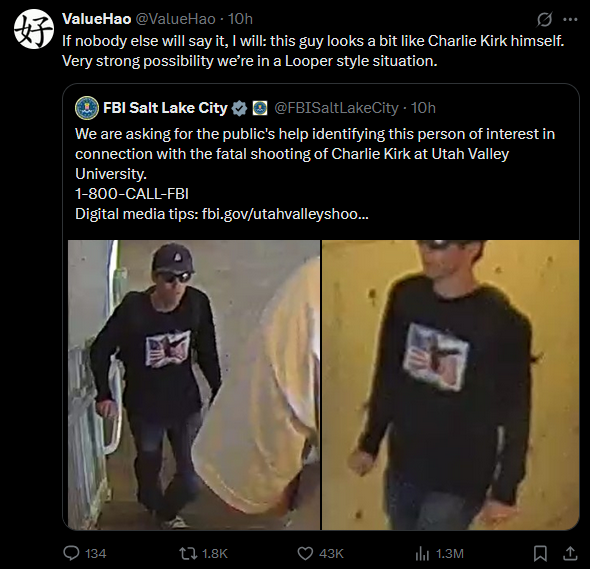Open the left photo with the capped person
The image size is (590, 569).
pos(194,385)
